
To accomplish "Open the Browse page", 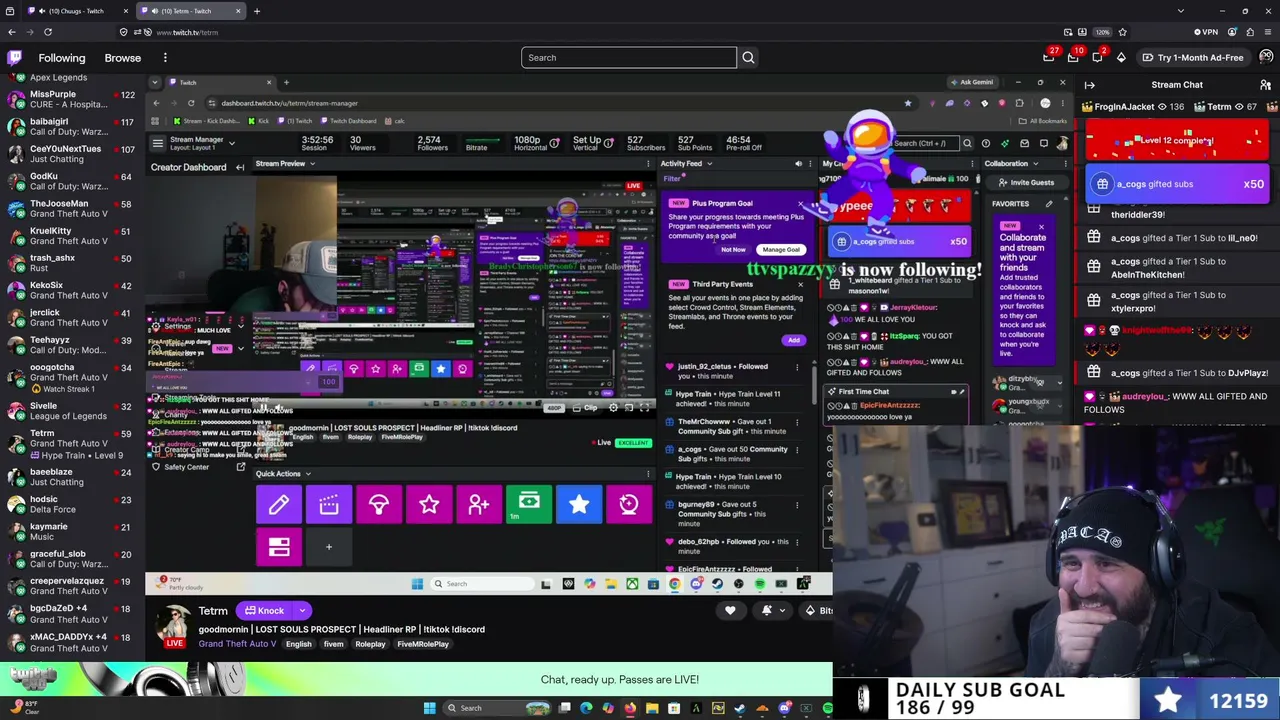I will (x=123, y=58).
